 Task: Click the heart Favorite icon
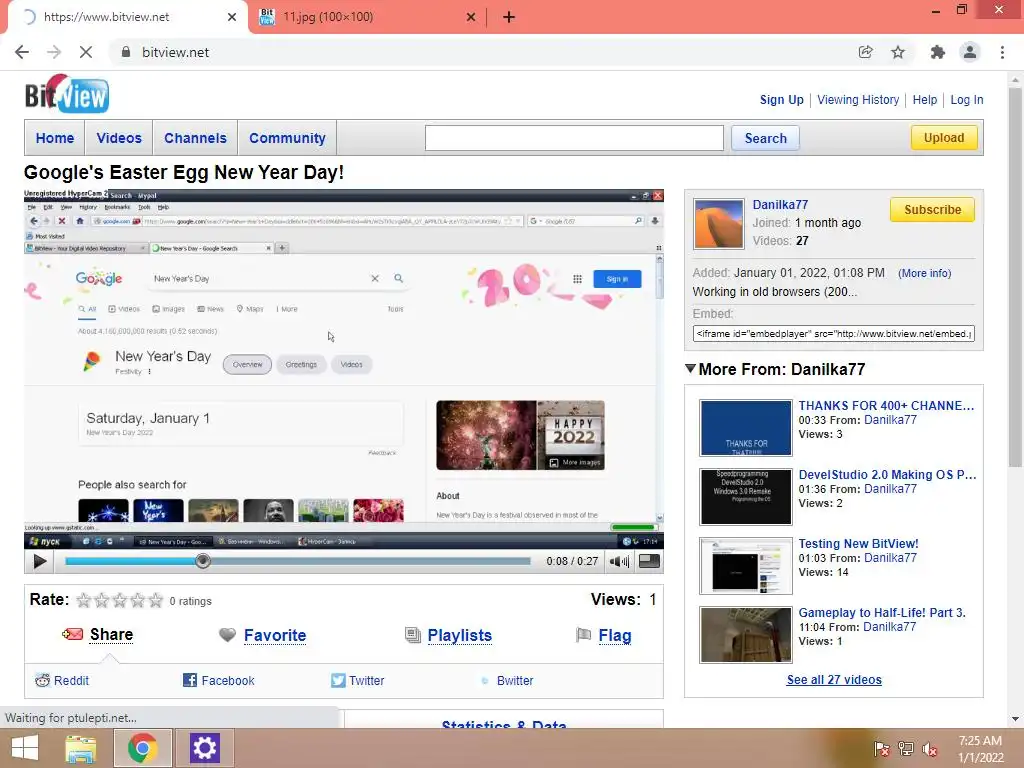tap(227, 635)
